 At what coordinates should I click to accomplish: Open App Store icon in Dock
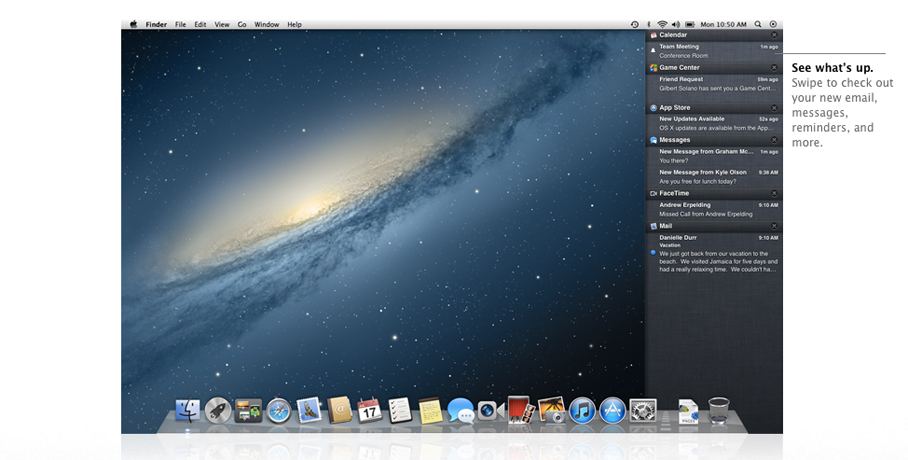tap(612, 411)
